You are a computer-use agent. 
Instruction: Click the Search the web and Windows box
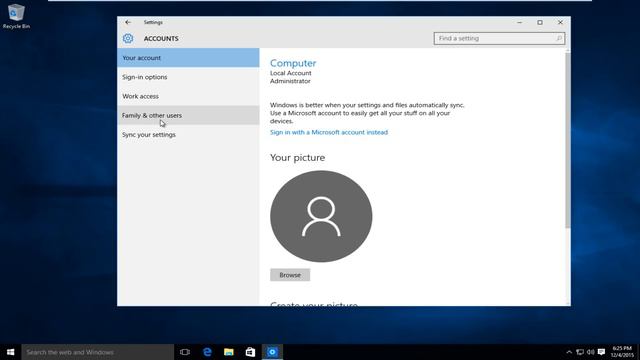point(98,352)
